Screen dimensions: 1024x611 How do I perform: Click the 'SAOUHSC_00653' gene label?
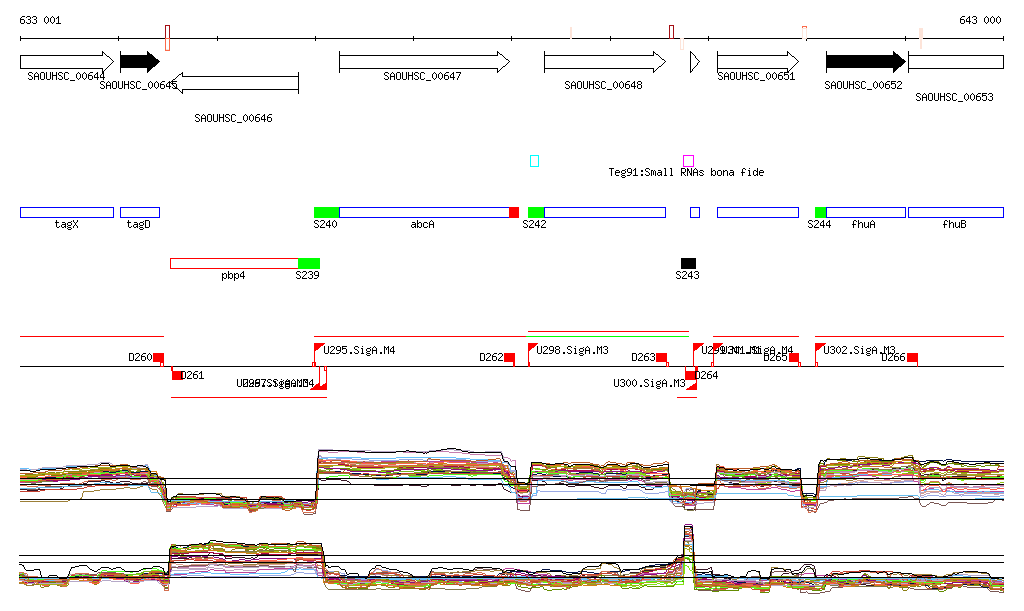pyautogui.click(x=954, y=97)
